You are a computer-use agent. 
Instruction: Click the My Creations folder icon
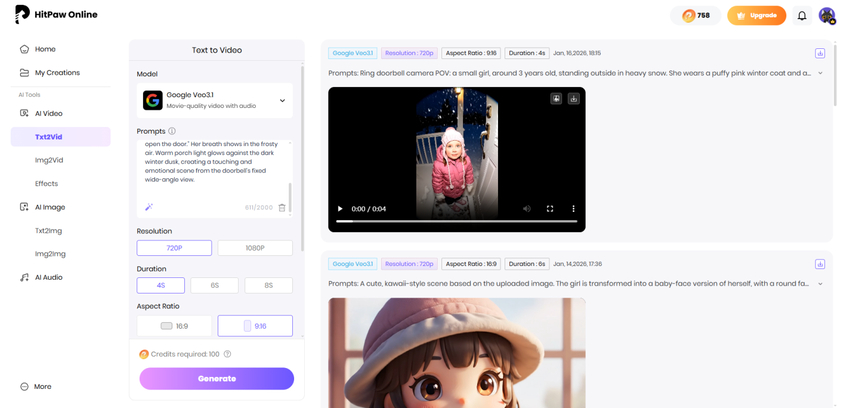[x=24, y=72]
